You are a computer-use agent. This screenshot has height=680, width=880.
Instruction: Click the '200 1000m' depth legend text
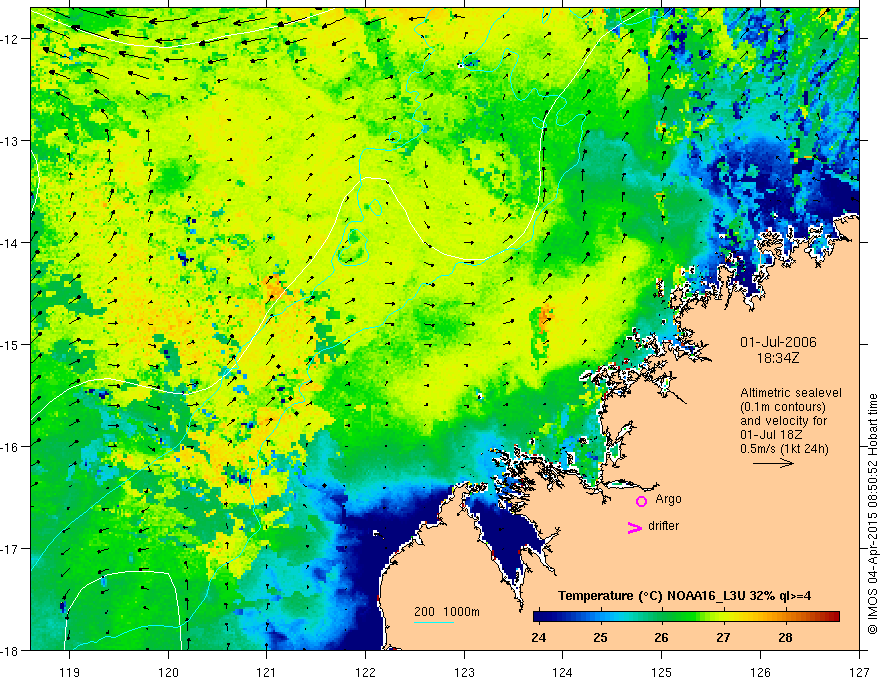coord(447,612)
